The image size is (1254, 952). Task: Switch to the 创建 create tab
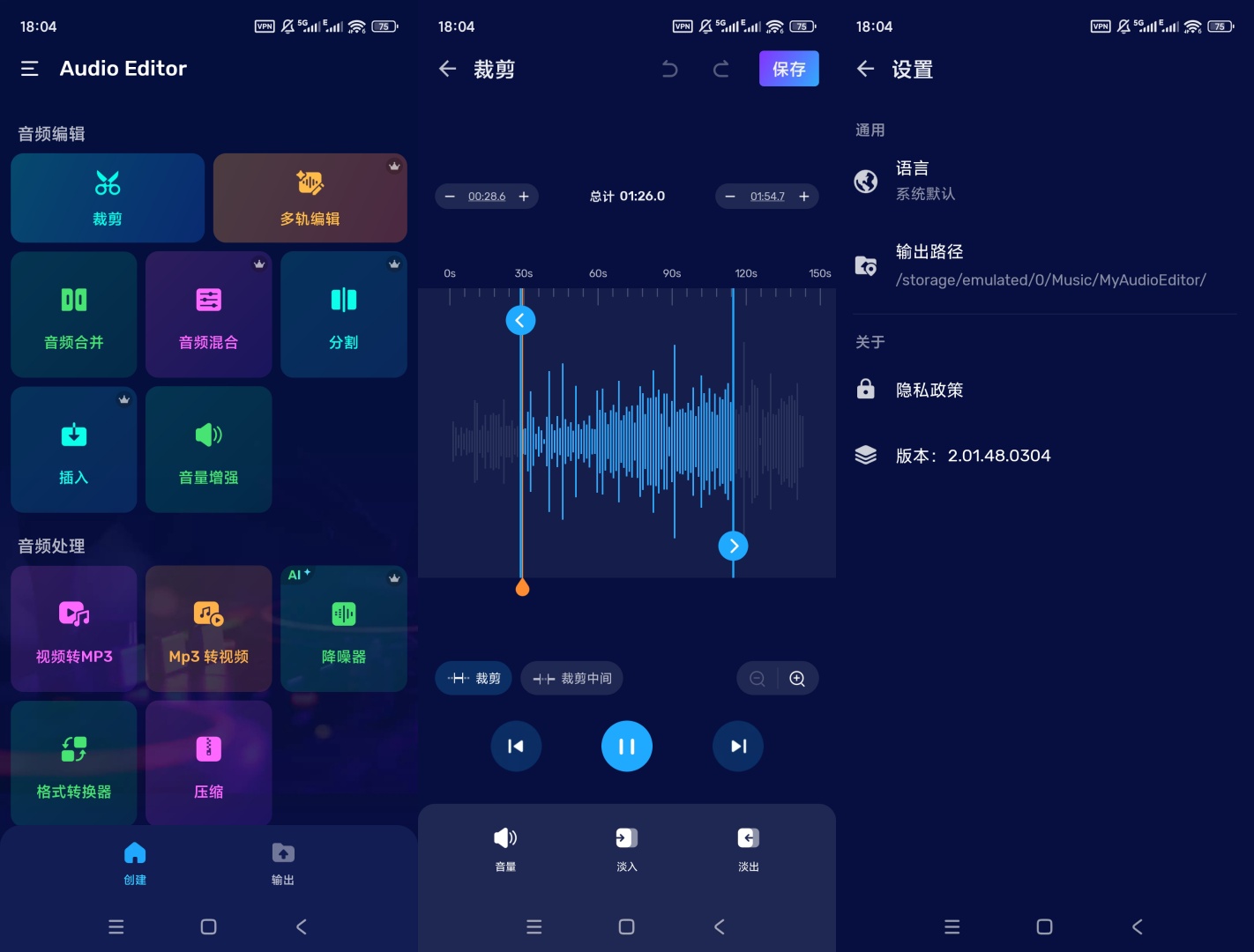coord(135,862)
